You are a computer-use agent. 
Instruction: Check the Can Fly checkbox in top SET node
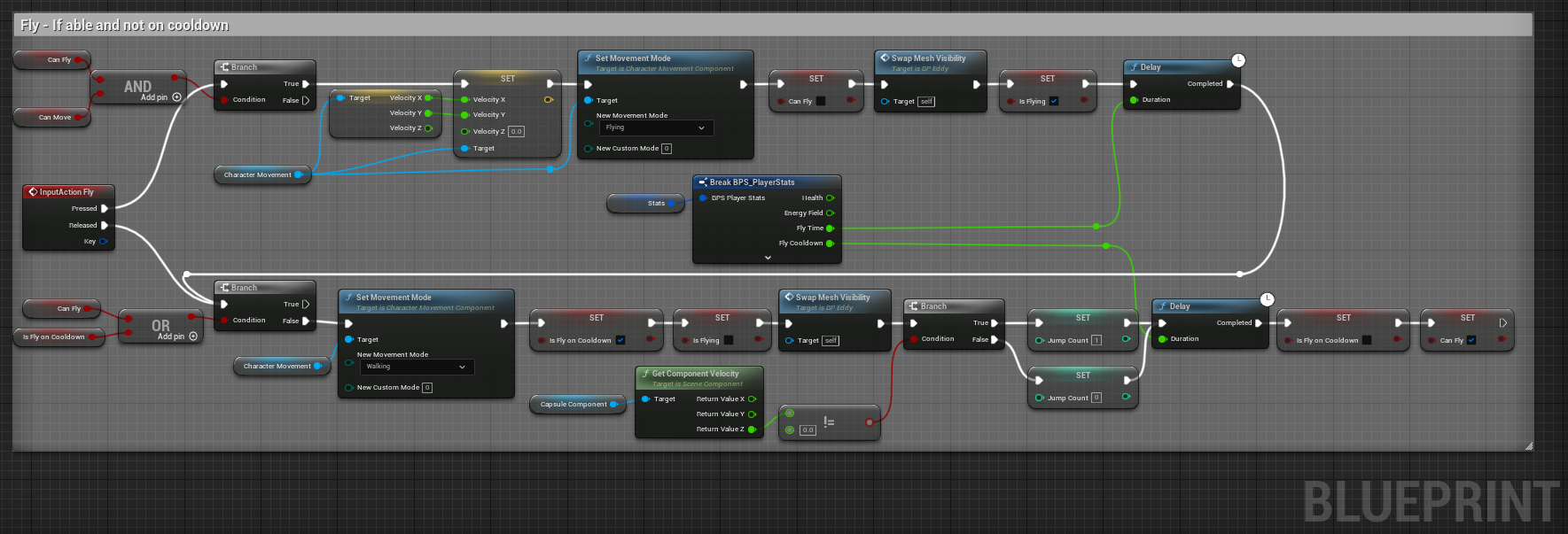pyautogui.click(x=821, y=101)
